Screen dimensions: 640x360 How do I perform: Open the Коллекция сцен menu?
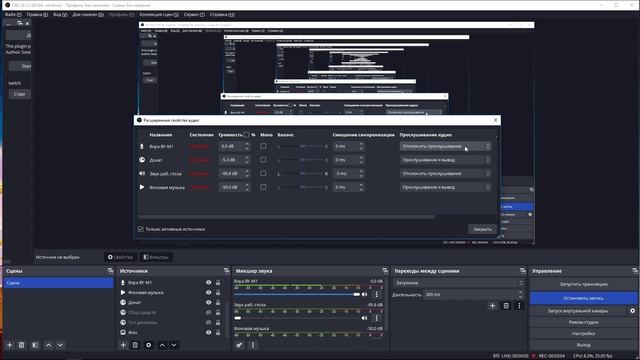click(159, 15)
